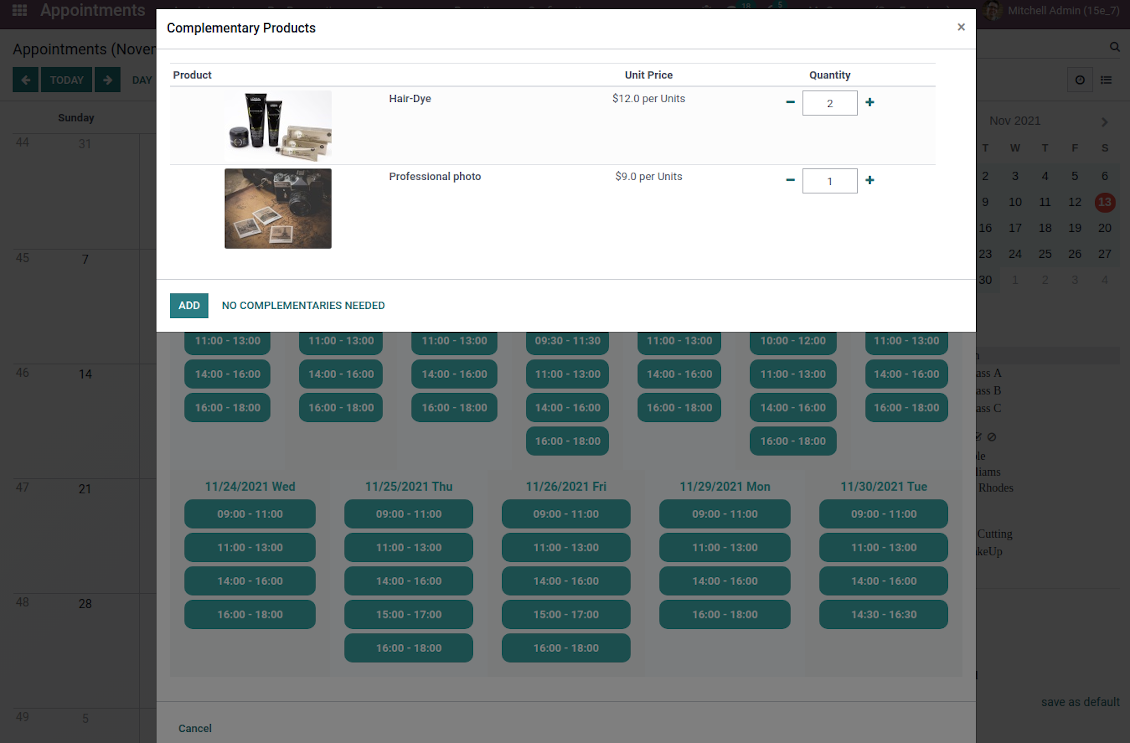
Task: Decrease Professional photo quantity with minus icon
Action: point(790,180)
